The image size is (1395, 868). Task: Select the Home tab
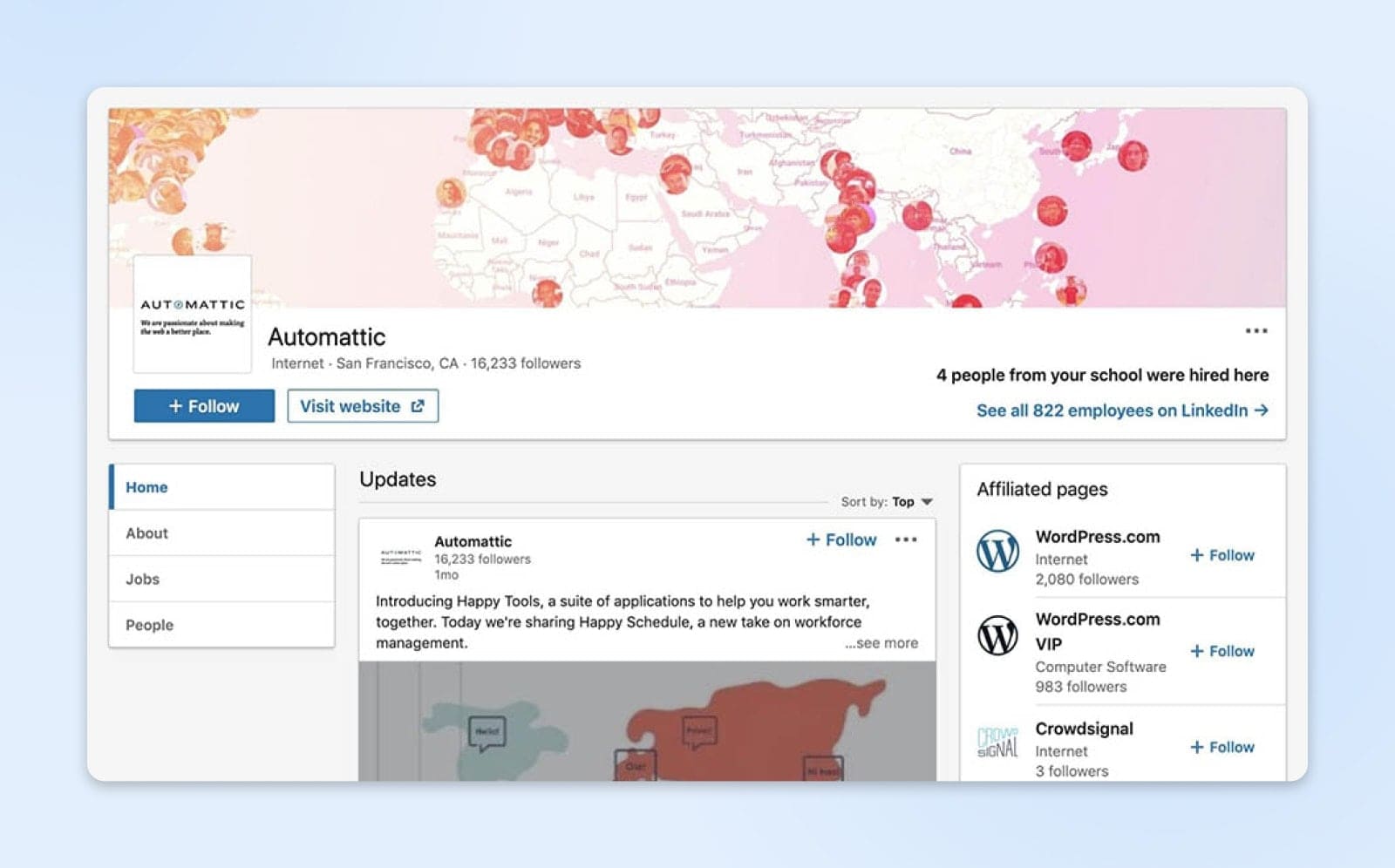pyautogui.click(x=146, y=487)
